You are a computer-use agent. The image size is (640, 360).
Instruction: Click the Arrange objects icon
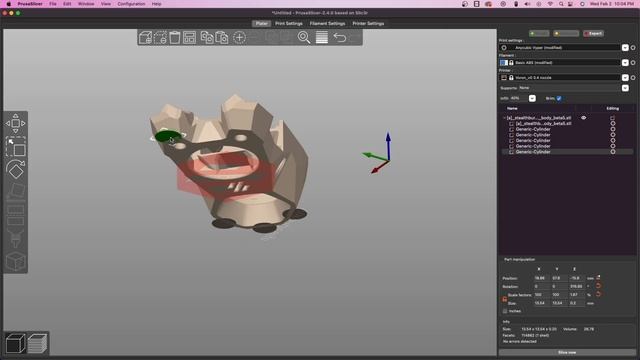[x=189, y=38]
